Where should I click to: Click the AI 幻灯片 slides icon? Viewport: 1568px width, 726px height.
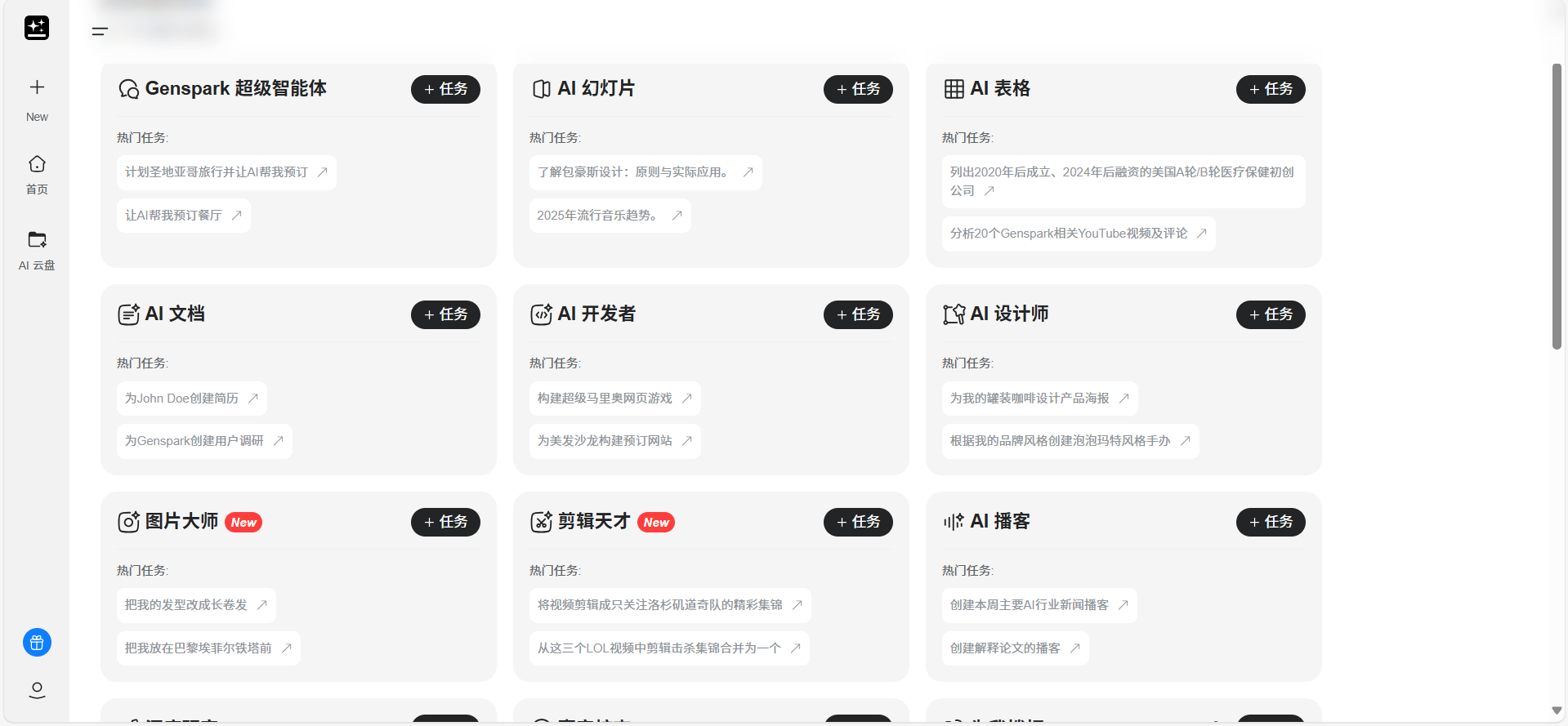point(541,89)
